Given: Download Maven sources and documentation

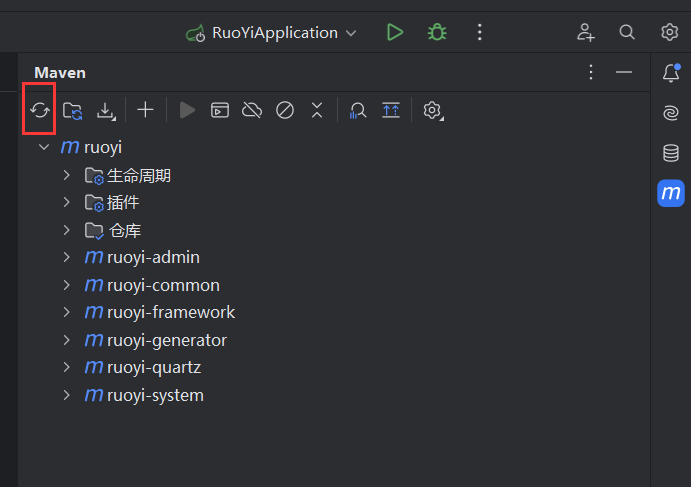Looking at the screenshot, I should 105,110.
